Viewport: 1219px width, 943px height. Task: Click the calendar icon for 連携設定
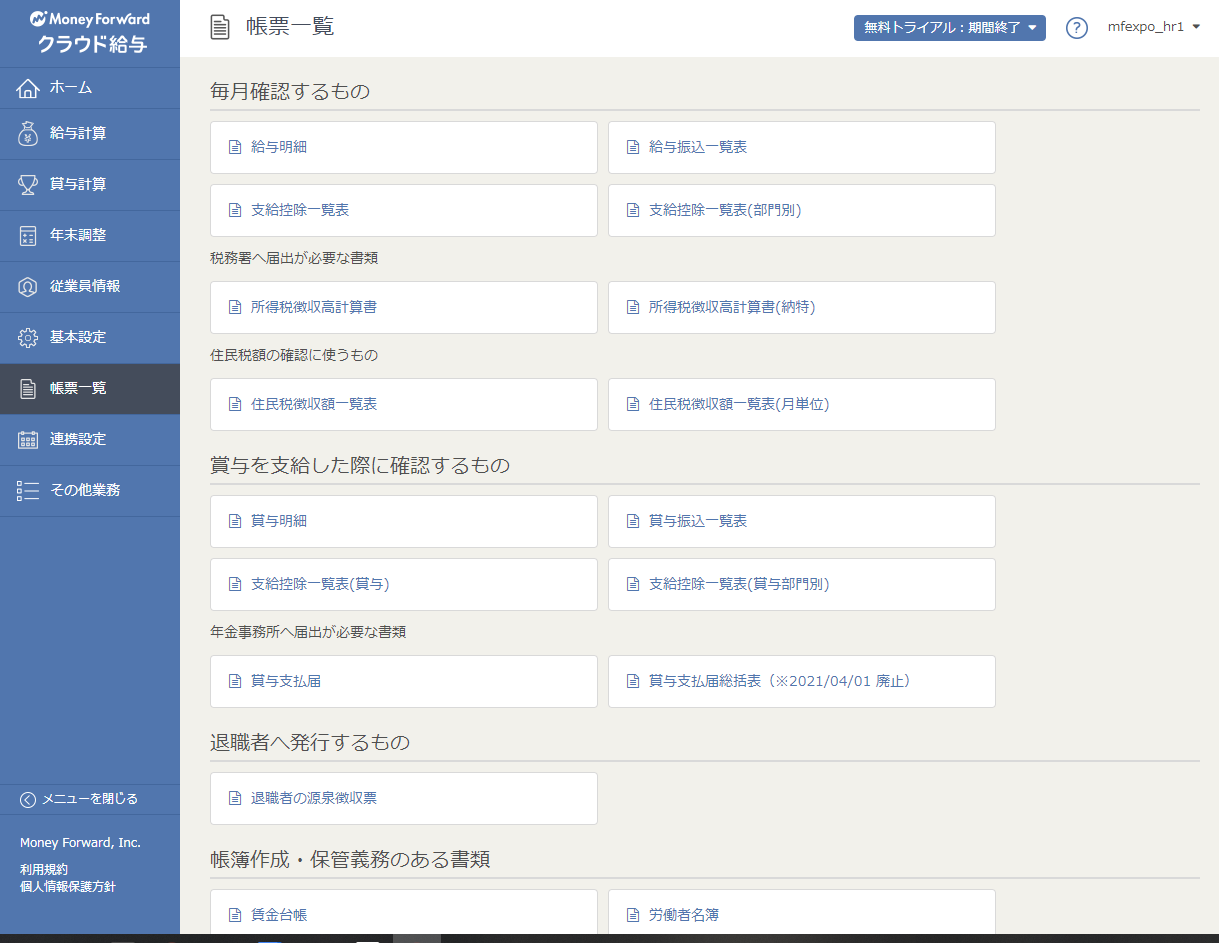[28, 440]
